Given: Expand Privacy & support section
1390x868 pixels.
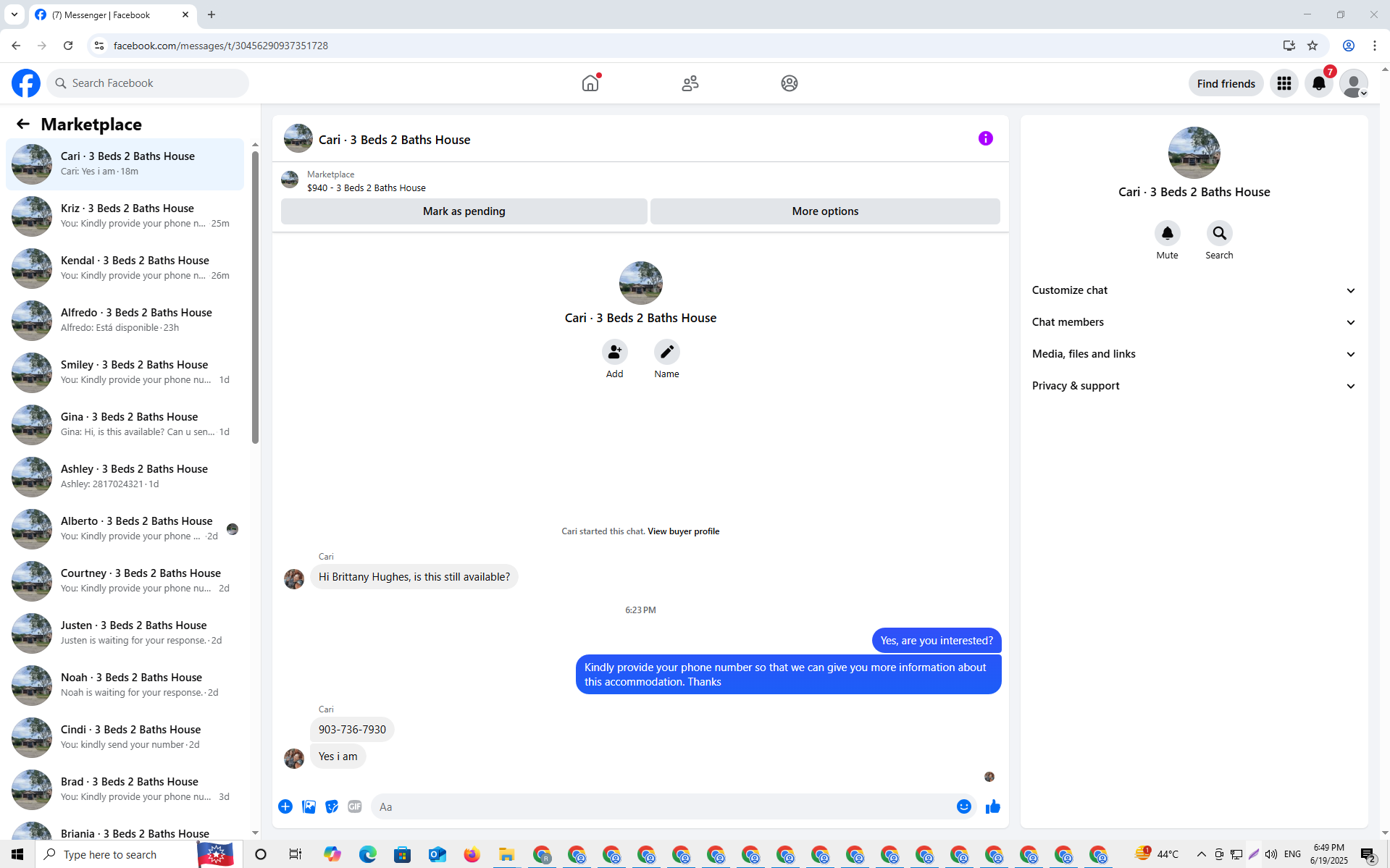Looking at the screenshot, I should click(x=1194, y=386).
